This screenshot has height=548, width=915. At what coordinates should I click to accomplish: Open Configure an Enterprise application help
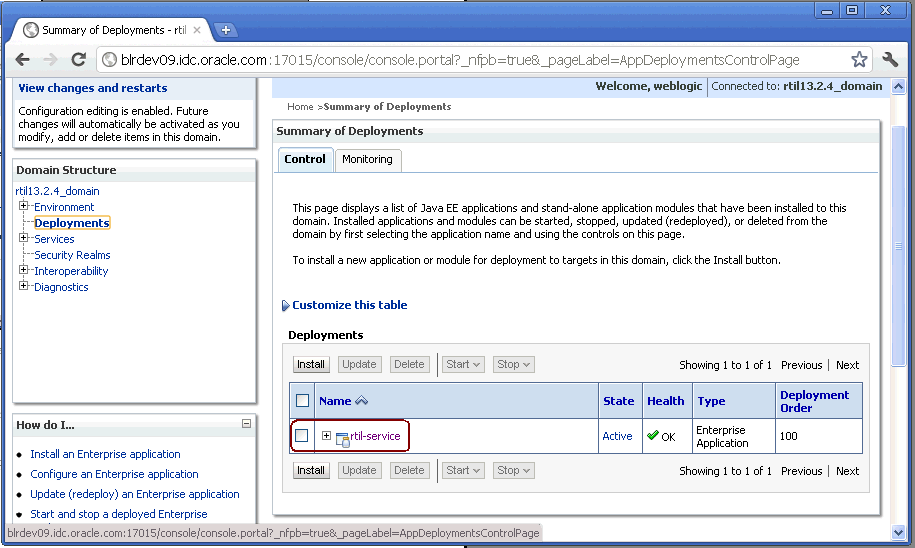click(114, 474)
